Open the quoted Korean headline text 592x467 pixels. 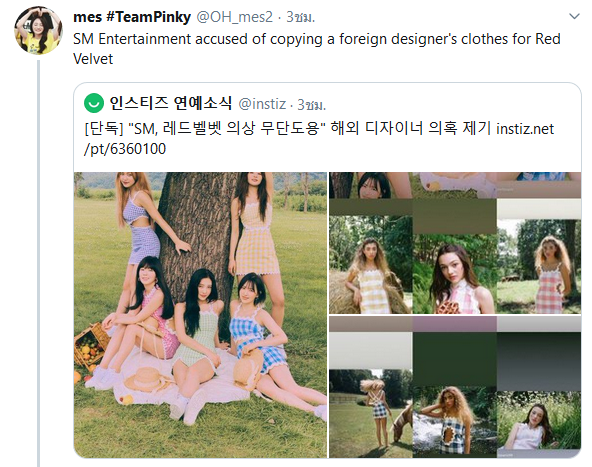(287, 129)
